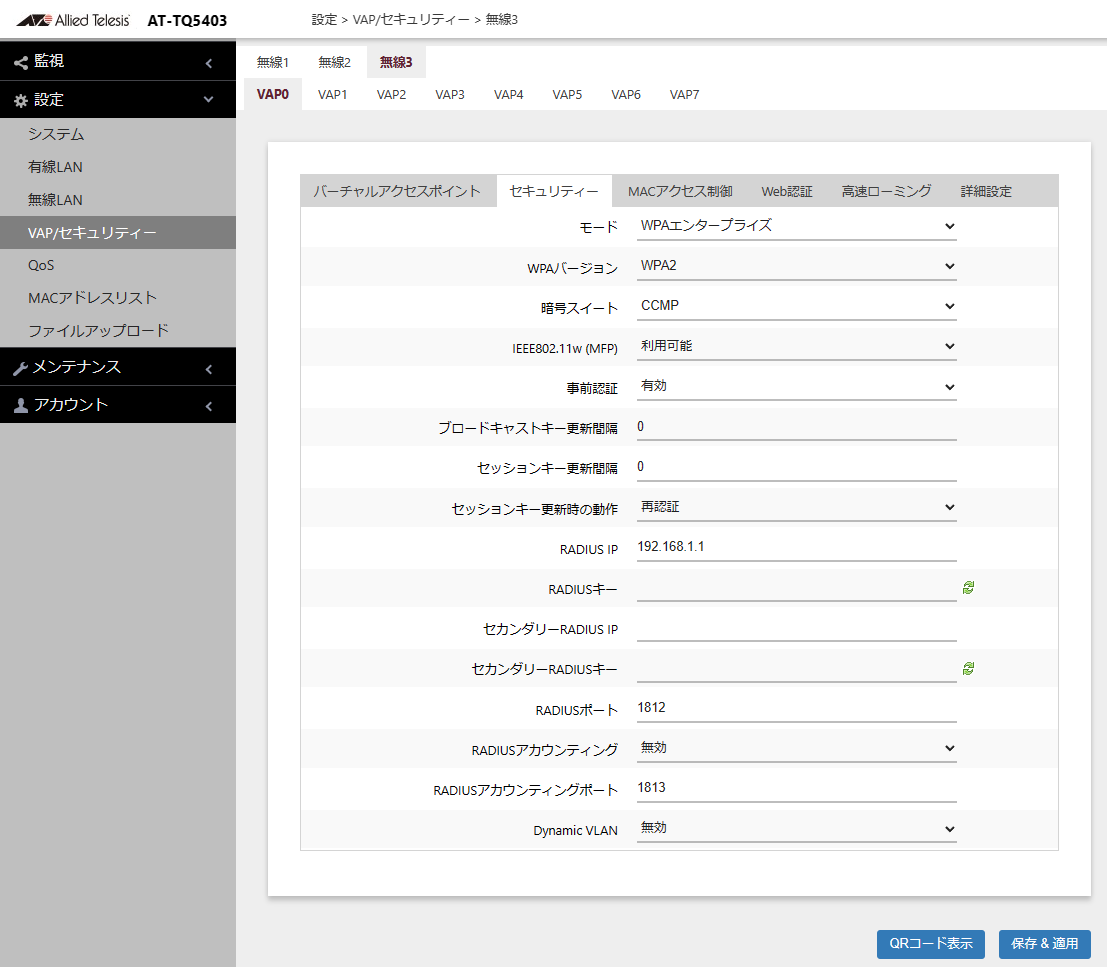Click the QRコード表示 button
1107x967 pixels.
(x=931, y=944)
